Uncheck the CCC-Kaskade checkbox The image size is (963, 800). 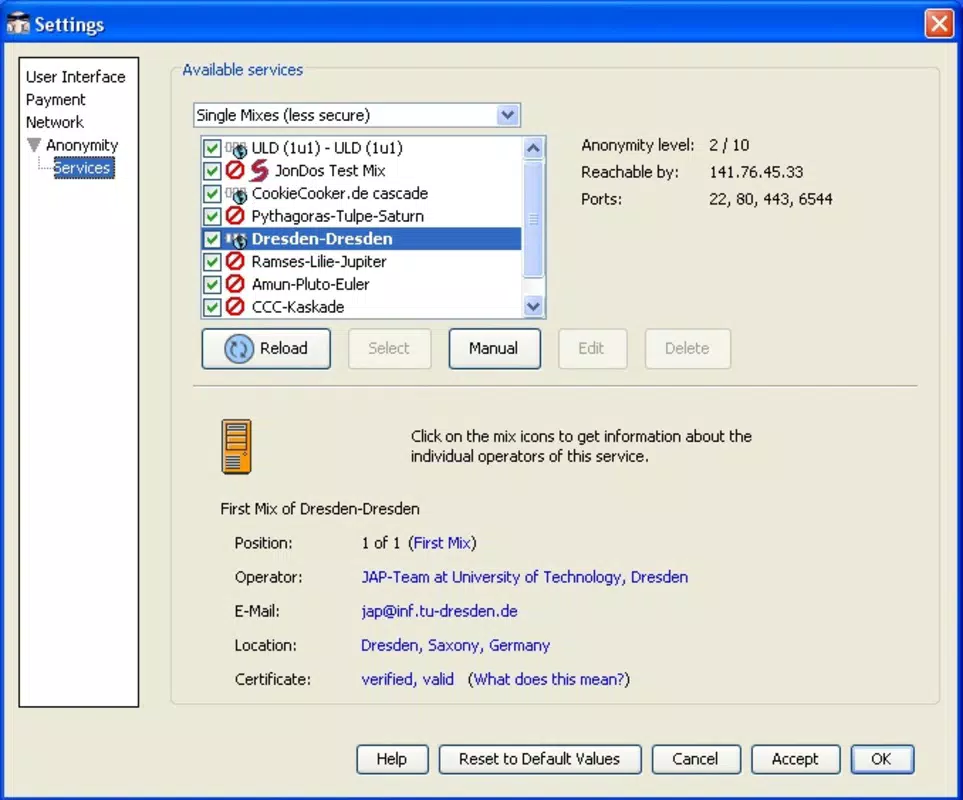coord(212,307)
